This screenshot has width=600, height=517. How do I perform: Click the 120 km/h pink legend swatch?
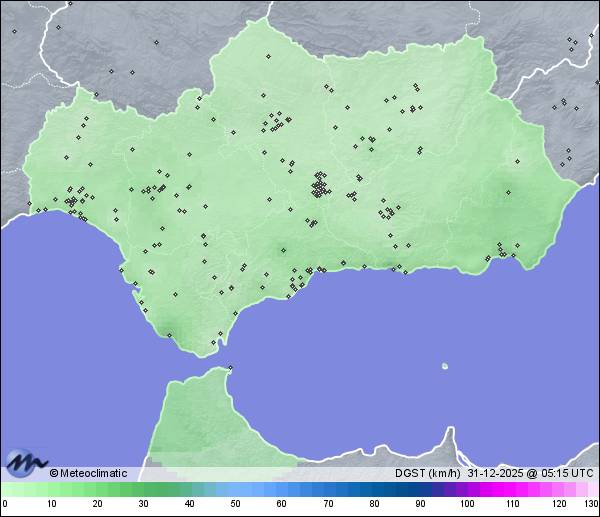(559, 490)
